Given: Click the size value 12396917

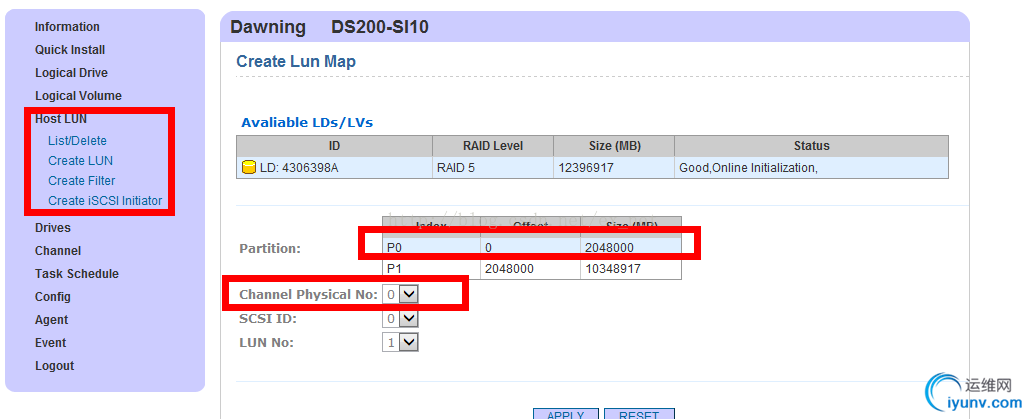Looking at the screenshot, I should pos(585,168).
